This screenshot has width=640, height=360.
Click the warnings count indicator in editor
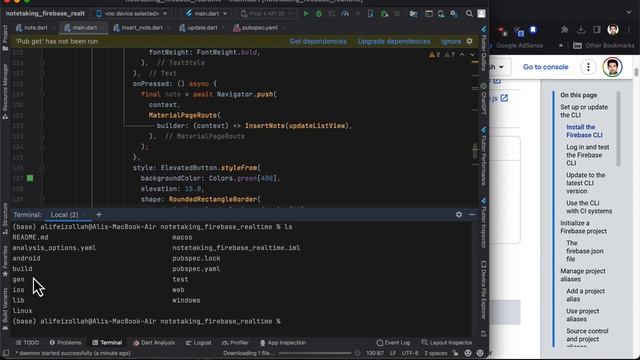(x=435, y=55)
